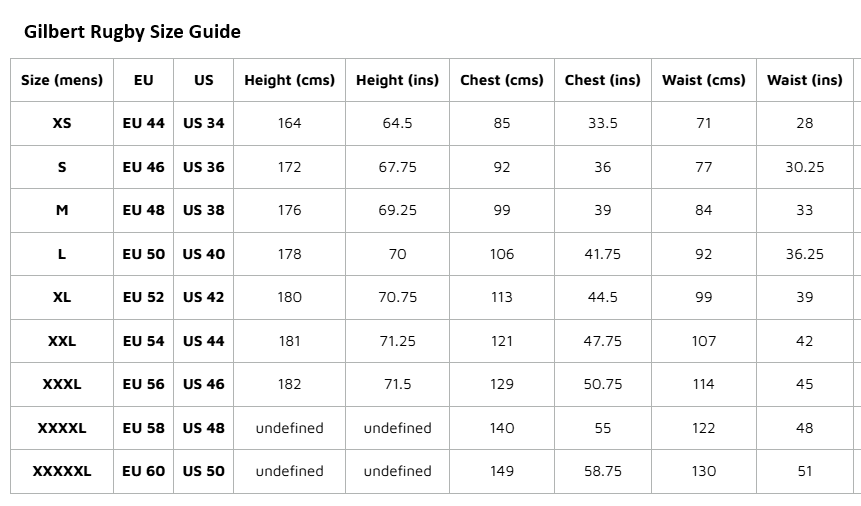This screenshot has width=861, height=506.
Task: Select the EU 46 cell
Action: point(143,167)
